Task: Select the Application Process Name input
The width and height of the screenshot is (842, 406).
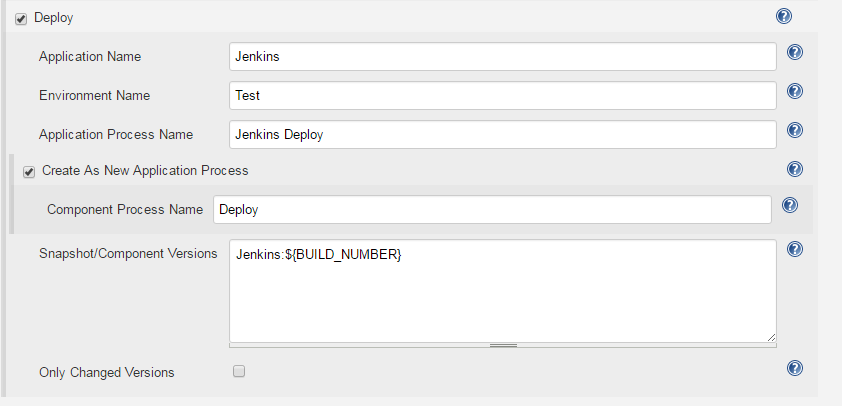Action: click(502, 134)
